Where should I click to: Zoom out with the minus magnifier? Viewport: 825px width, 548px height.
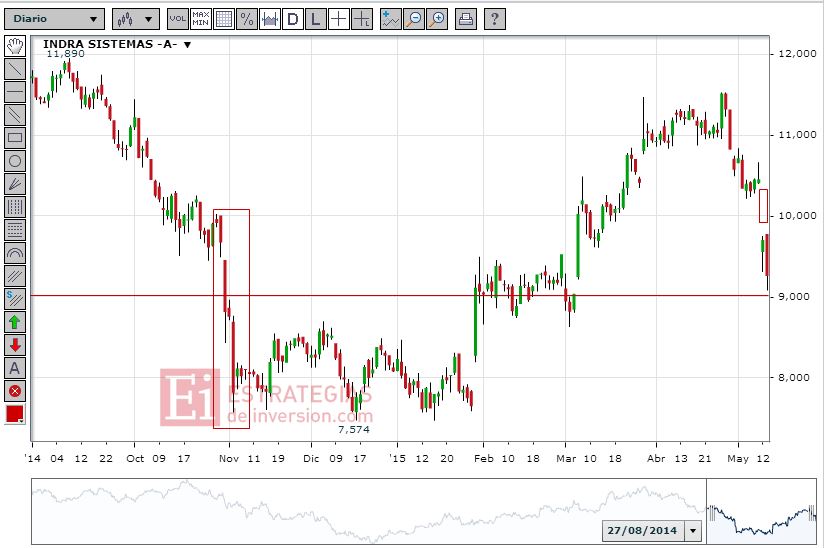pos(414,19)
